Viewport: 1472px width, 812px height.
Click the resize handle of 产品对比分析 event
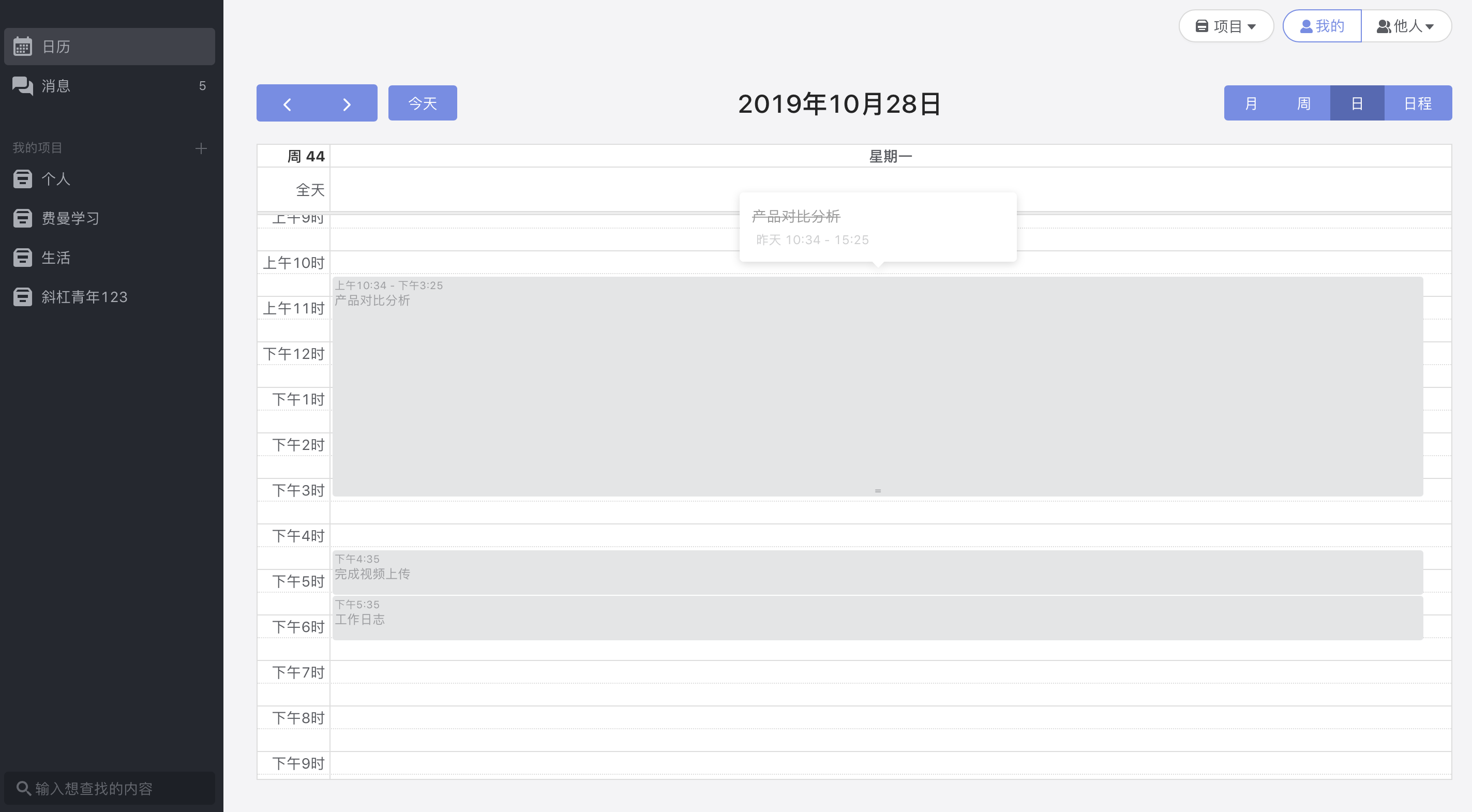[x=878, y=491]
